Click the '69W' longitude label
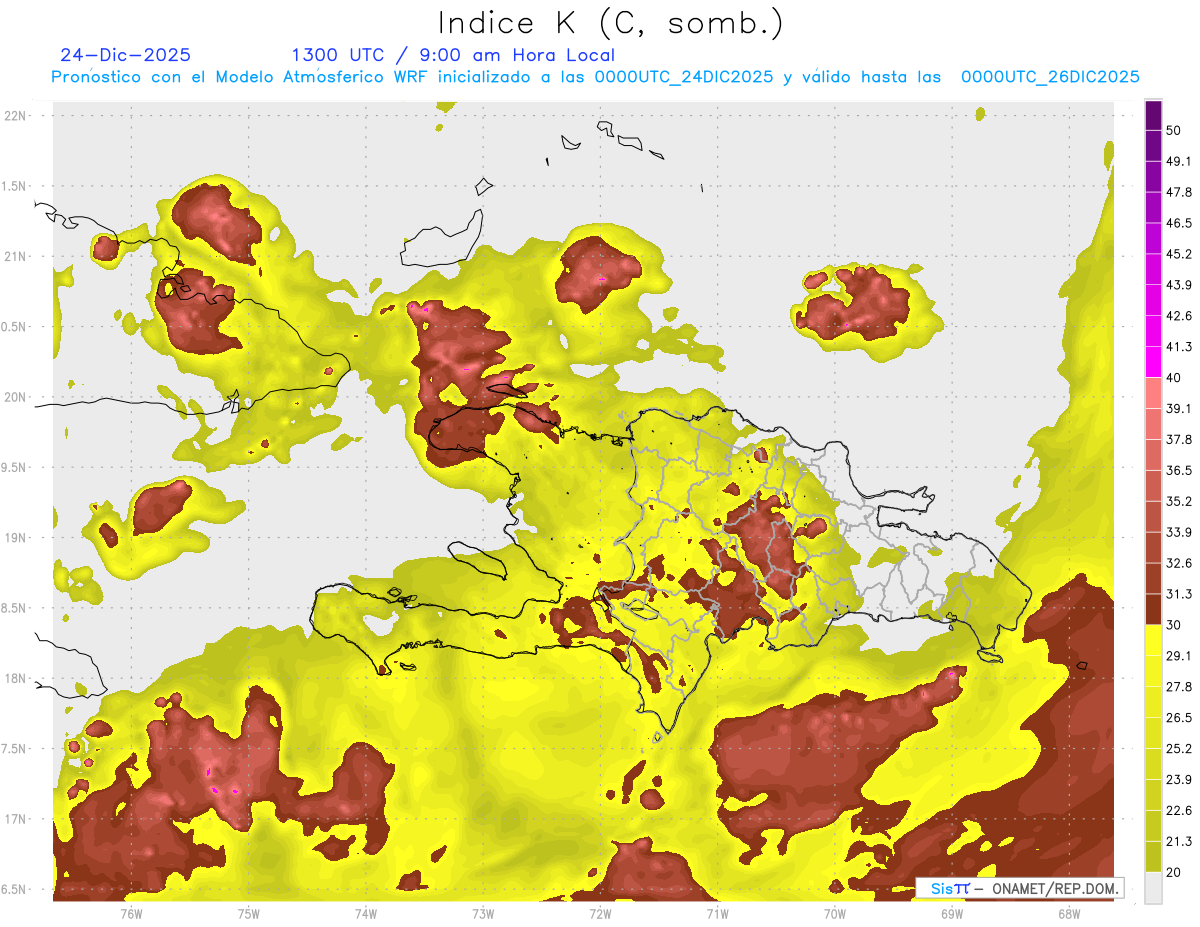 click(x=951, y=913)
